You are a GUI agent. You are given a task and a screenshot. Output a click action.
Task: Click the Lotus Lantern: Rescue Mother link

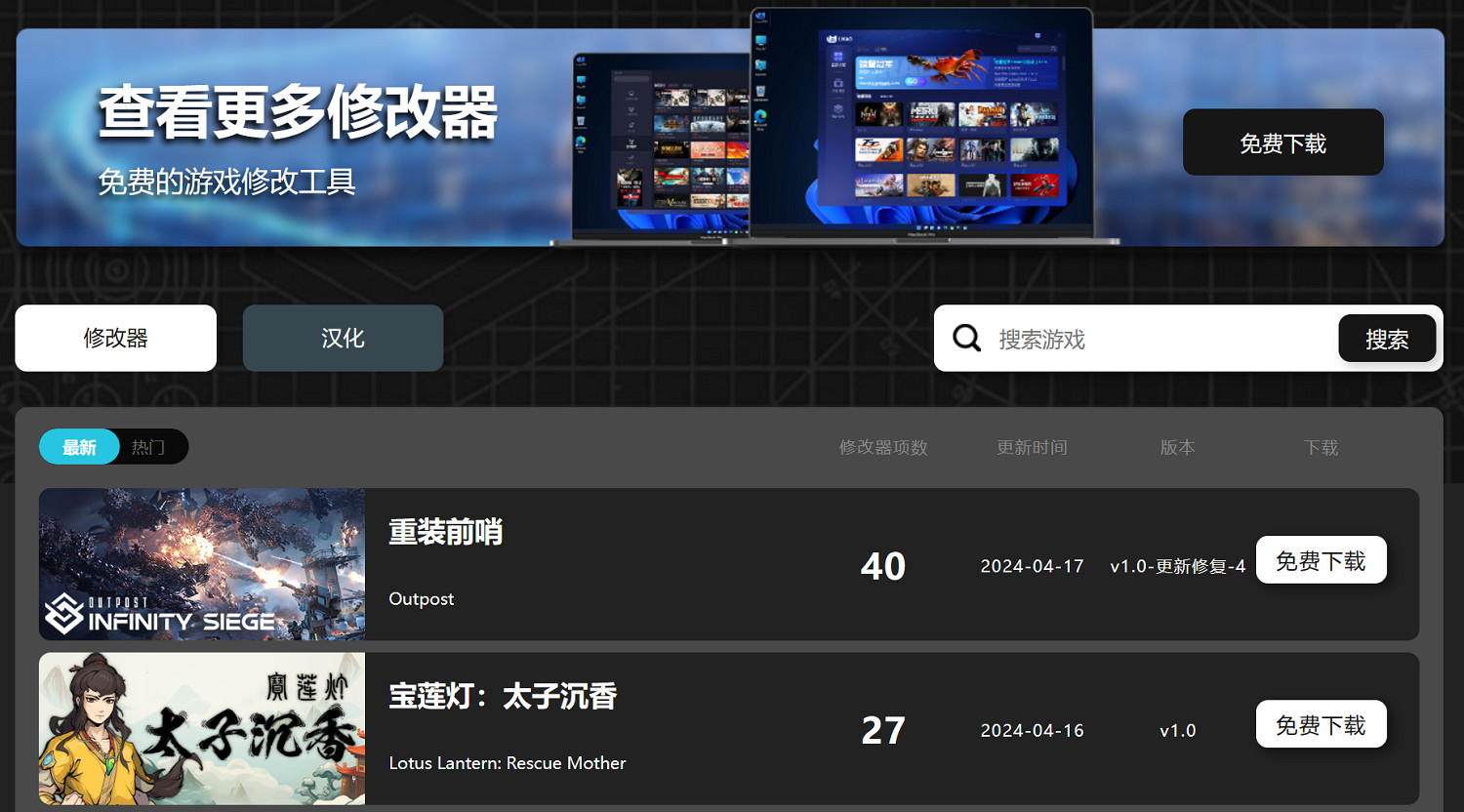(508, 763)
